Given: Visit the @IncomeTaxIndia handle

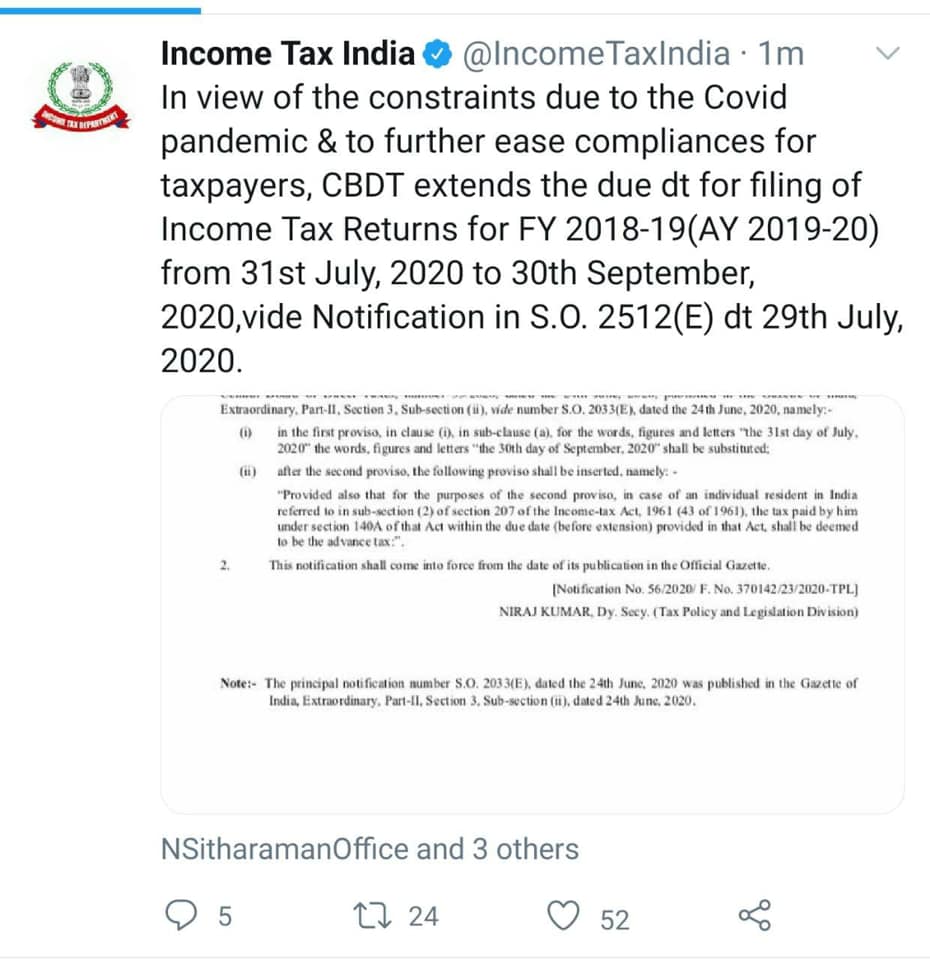Looking at the screenshot, I should [596, 54].
